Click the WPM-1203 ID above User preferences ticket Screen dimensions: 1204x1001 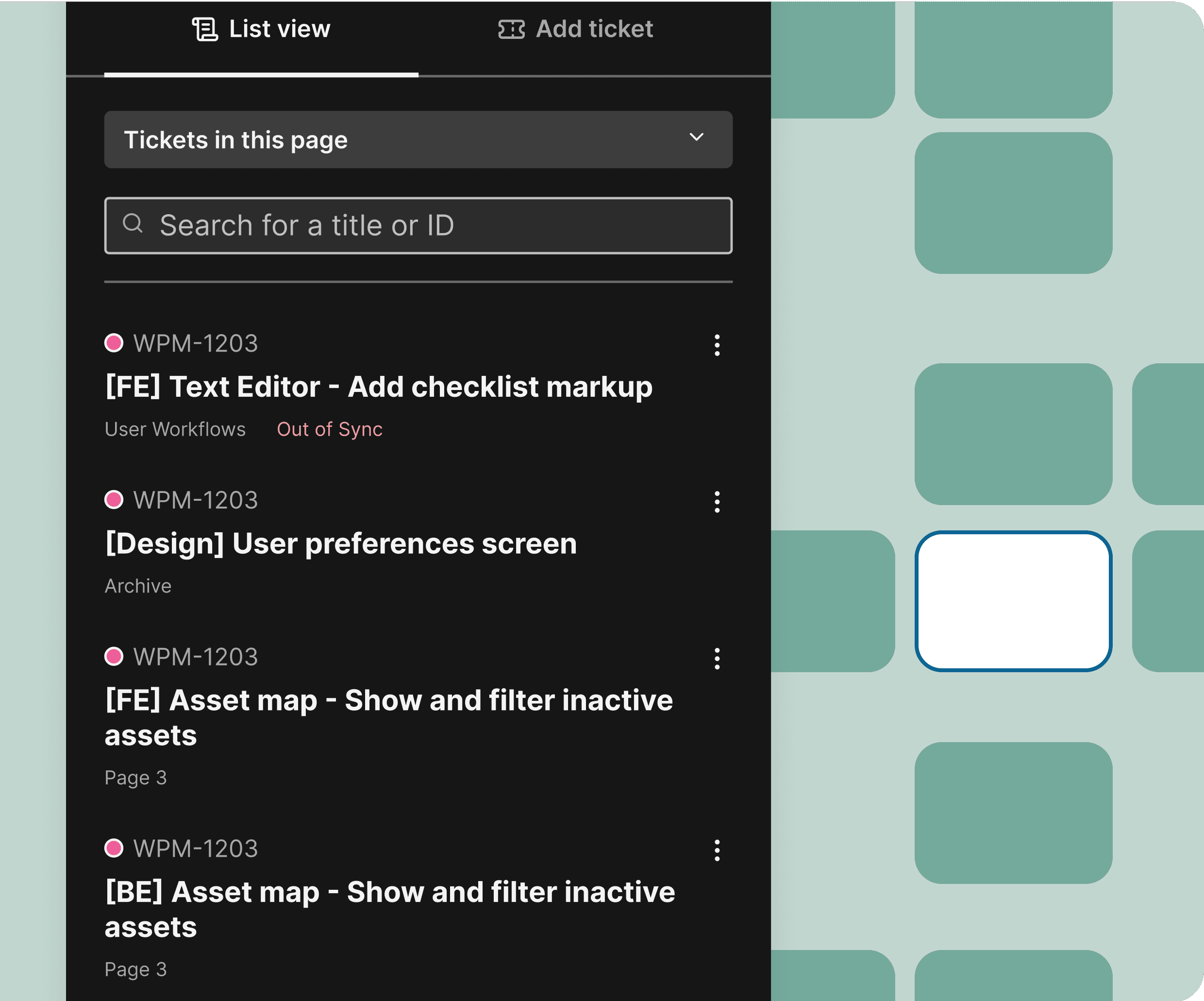coord(196,500)
